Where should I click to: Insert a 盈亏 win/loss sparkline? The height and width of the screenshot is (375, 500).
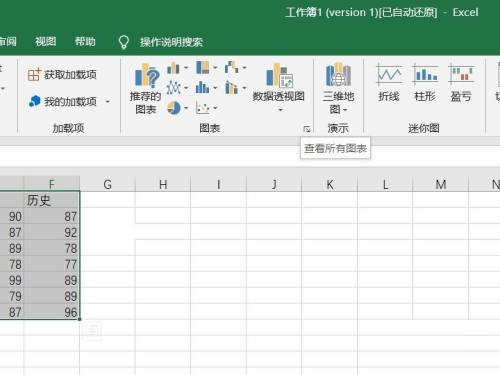tap(461, 83)
